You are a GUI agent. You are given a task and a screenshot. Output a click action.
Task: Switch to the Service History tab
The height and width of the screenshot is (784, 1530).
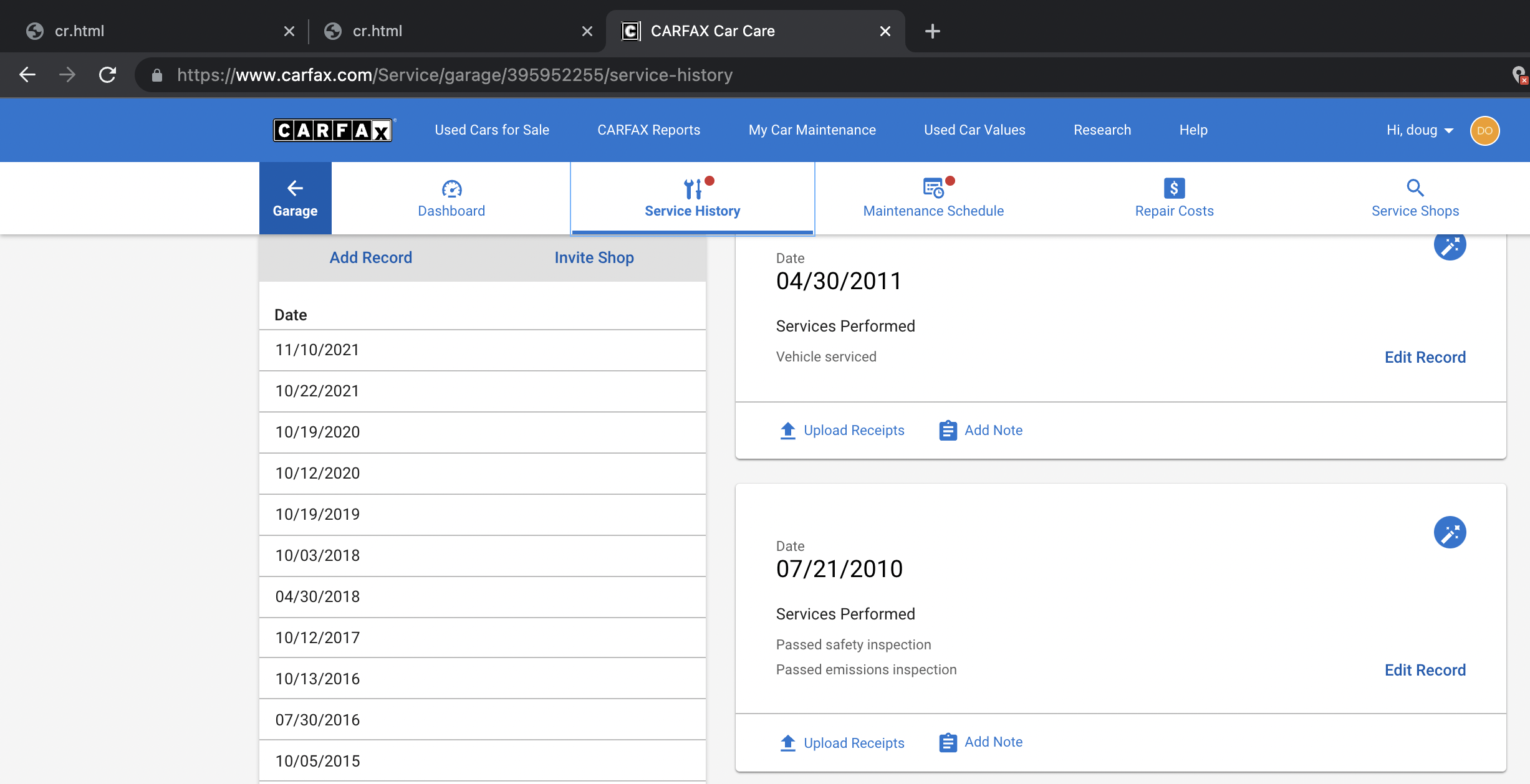(x=692, y=198)
